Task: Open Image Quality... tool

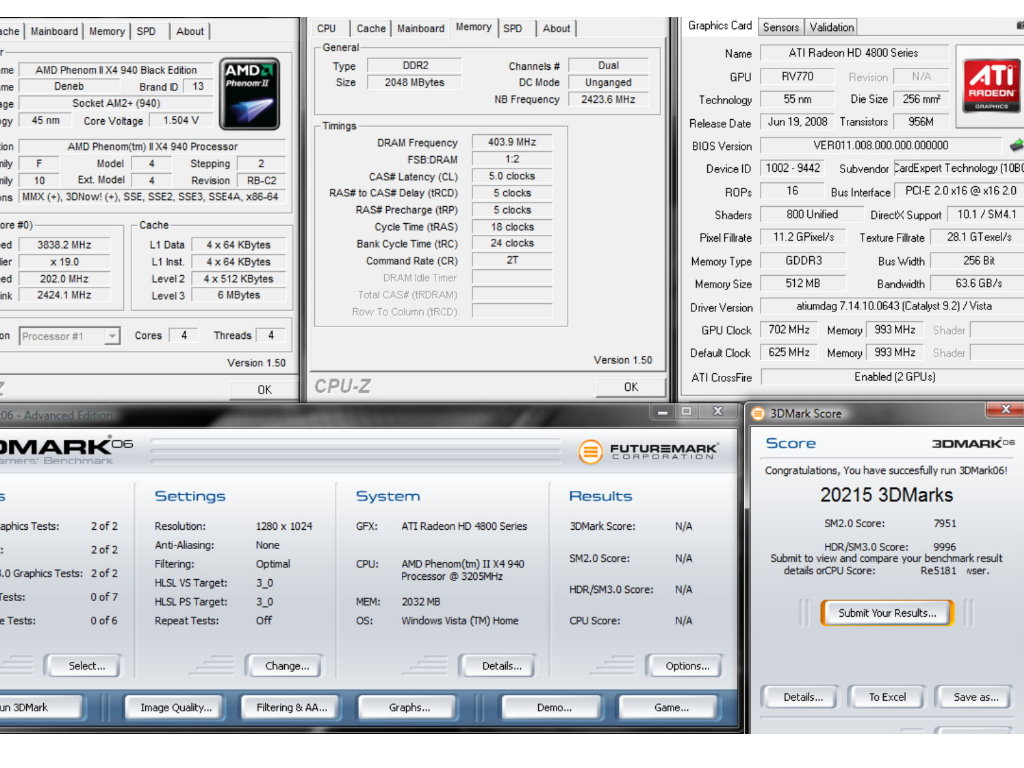Action: [173, 707]
